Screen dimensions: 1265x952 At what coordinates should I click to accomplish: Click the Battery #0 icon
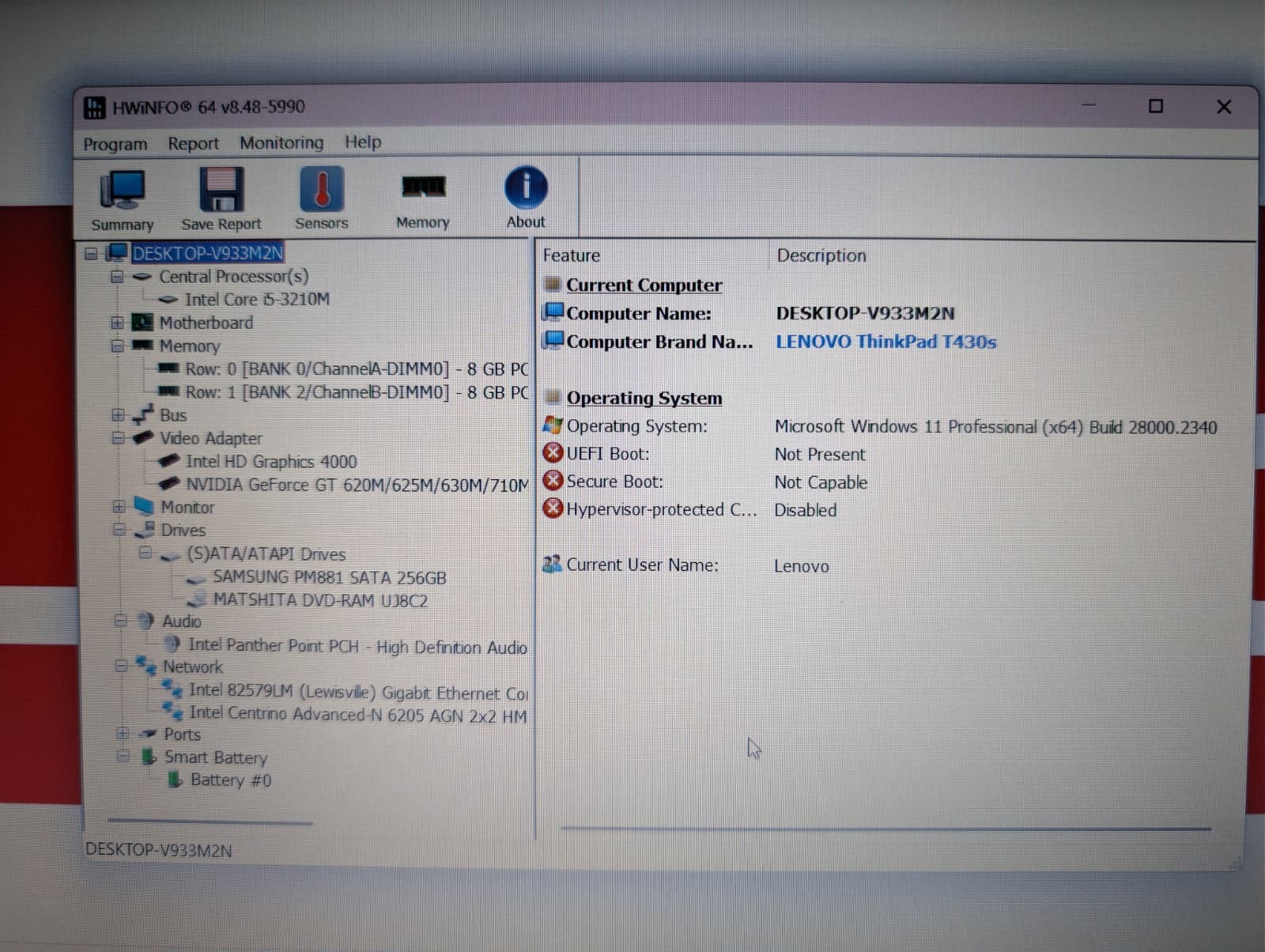(x=175, y=780)
